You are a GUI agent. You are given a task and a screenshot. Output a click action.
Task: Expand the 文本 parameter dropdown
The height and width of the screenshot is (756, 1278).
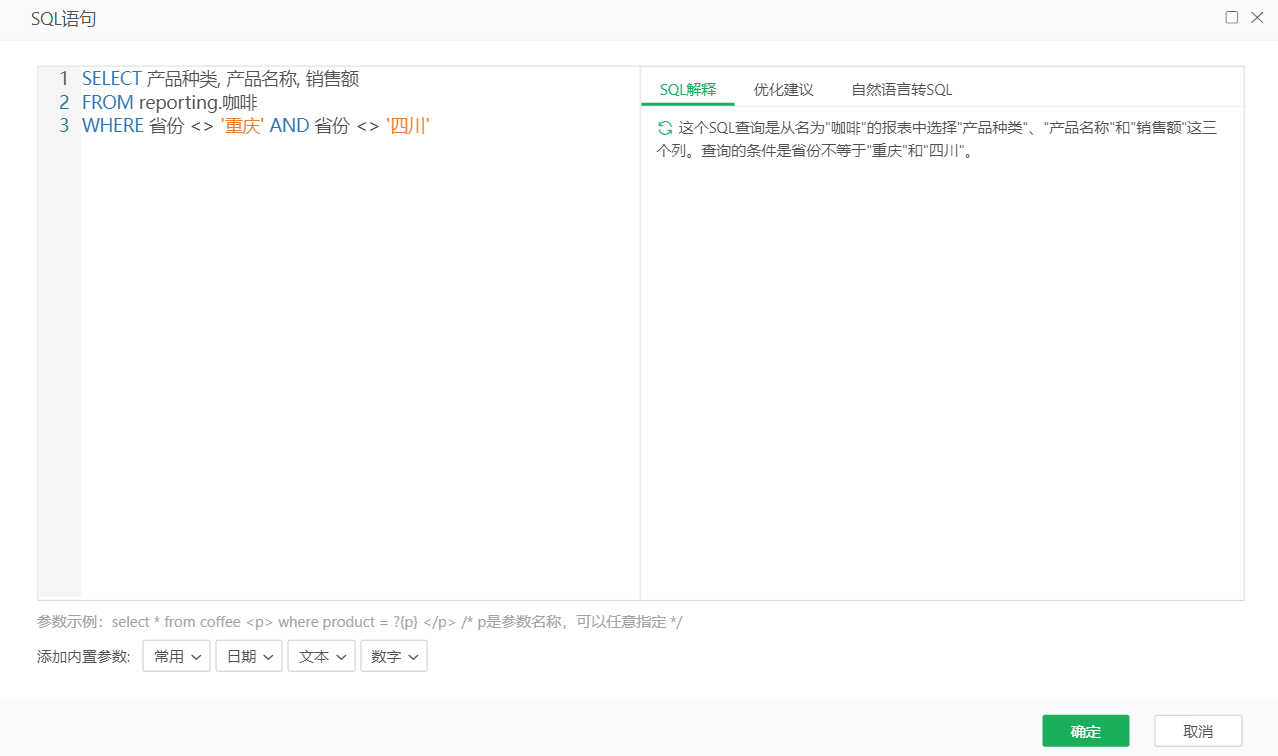322,656
